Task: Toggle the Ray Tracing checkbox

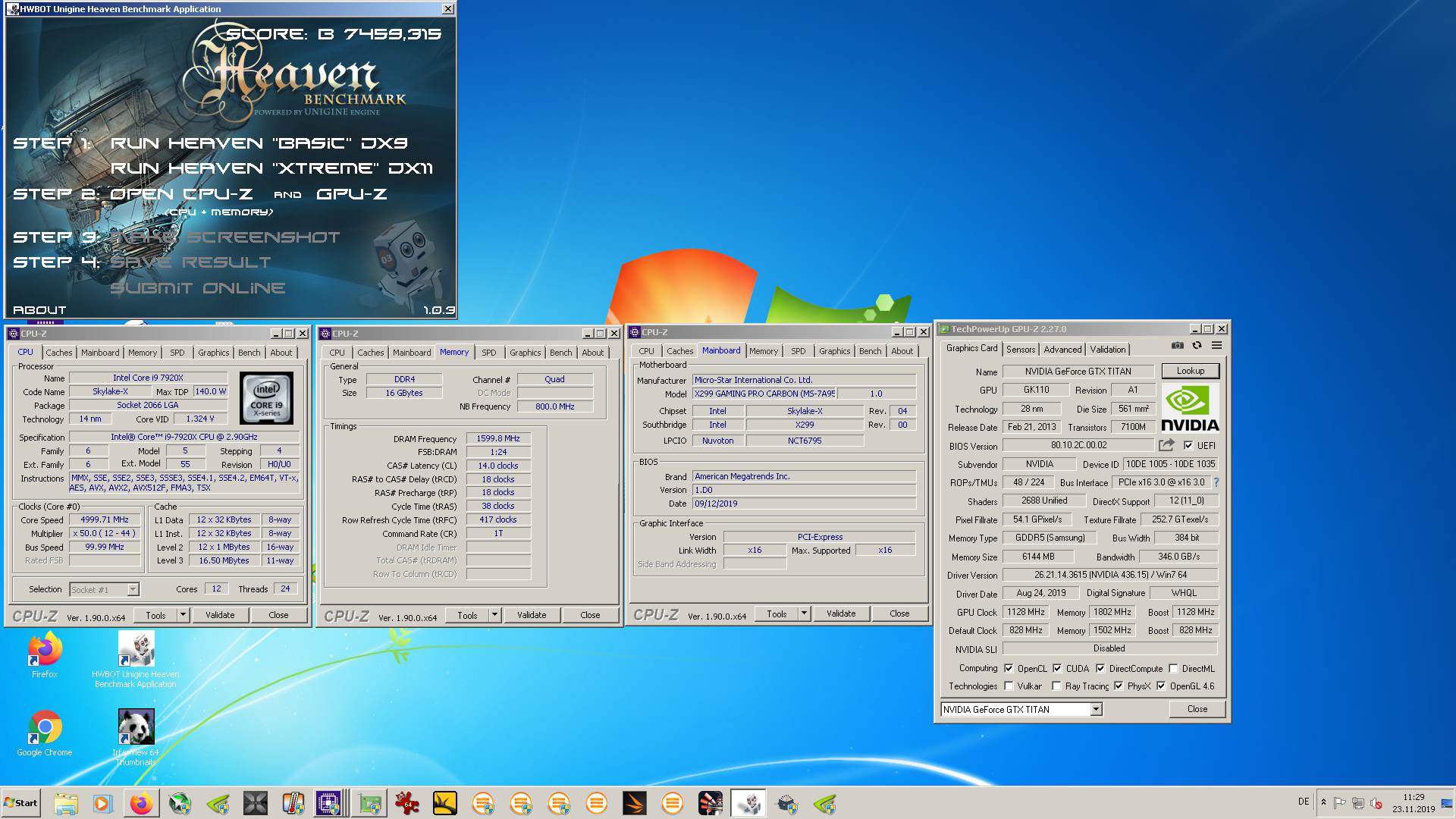Action: coord(1056,686)
